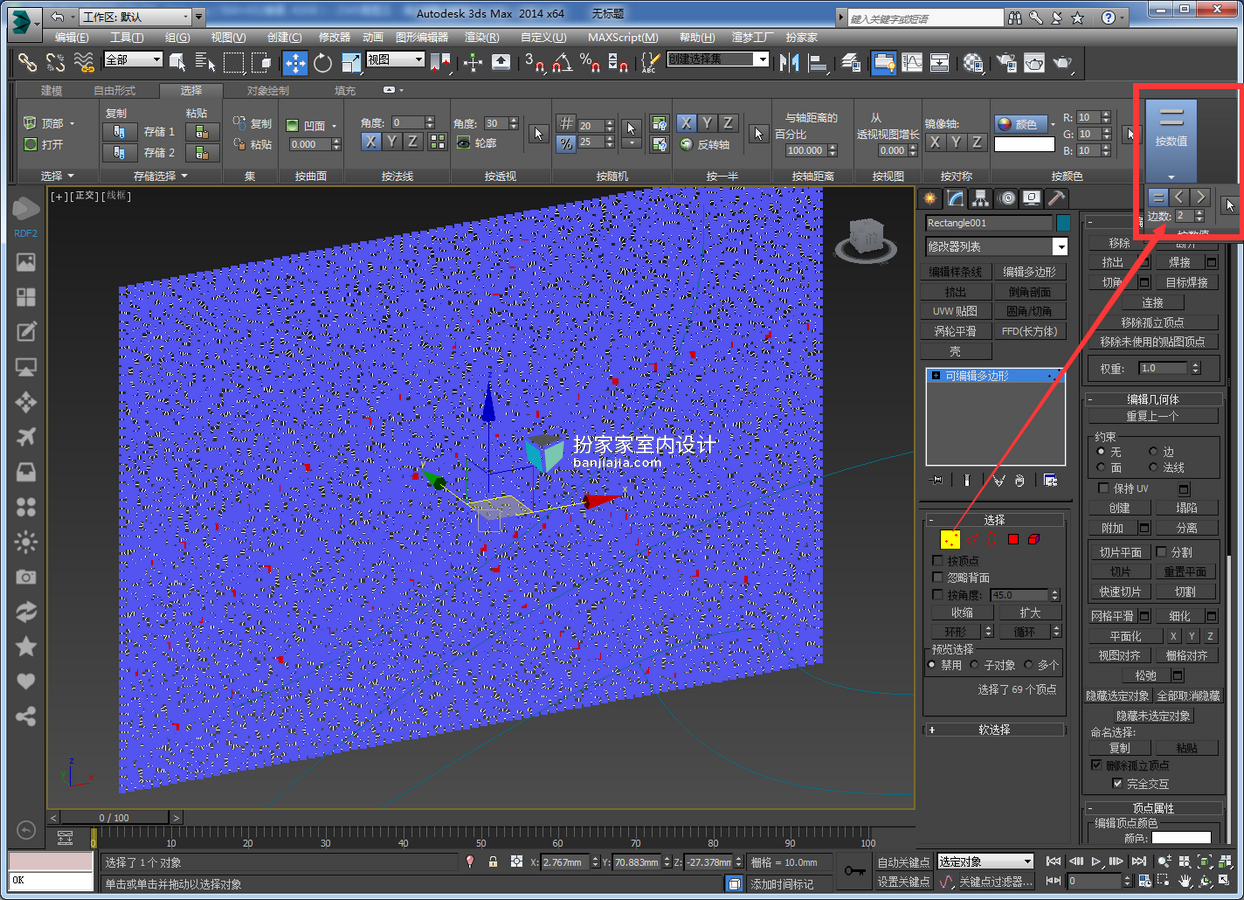Uncheck the 完全交互 checkbox

click(1117, 783)
